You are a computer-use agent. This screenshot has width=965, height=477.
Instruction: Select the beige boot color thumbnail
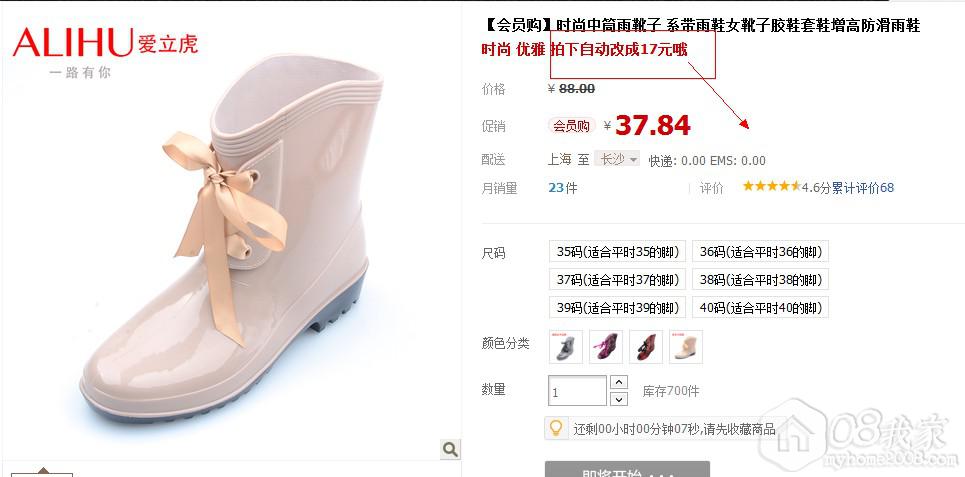pyautogui.click(x=686, y=347)
